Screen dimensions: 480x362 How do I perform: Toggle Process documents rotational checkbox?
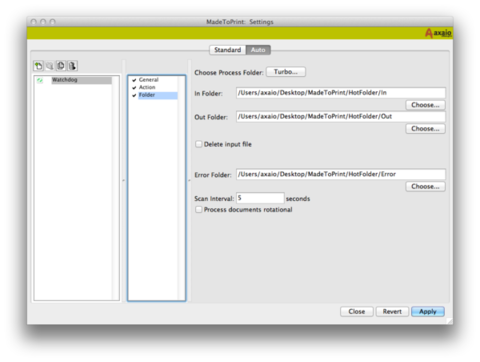pyautogui.click(x=199, y=209)
